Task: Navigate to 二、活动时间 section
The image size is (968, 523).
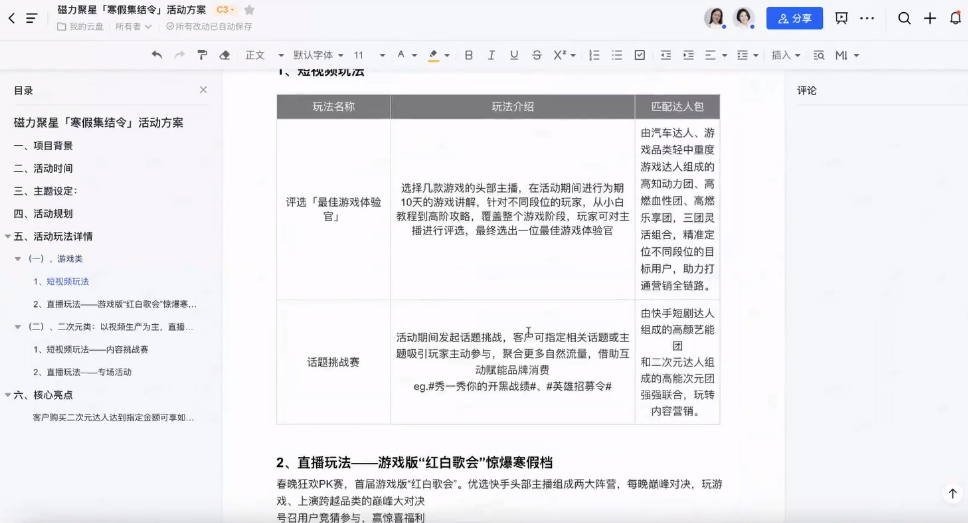Action: click(43, 169)
